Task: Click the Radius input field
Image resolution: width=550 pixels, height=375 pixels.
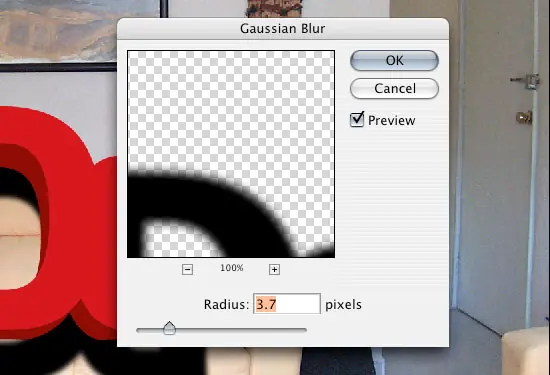Action: (287, 304)
